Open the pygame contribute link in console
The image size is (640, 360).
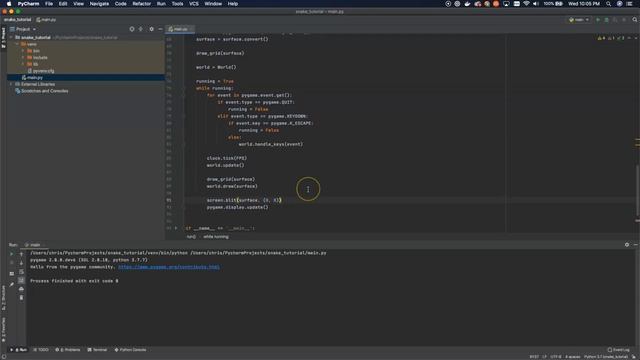point(169,267)
